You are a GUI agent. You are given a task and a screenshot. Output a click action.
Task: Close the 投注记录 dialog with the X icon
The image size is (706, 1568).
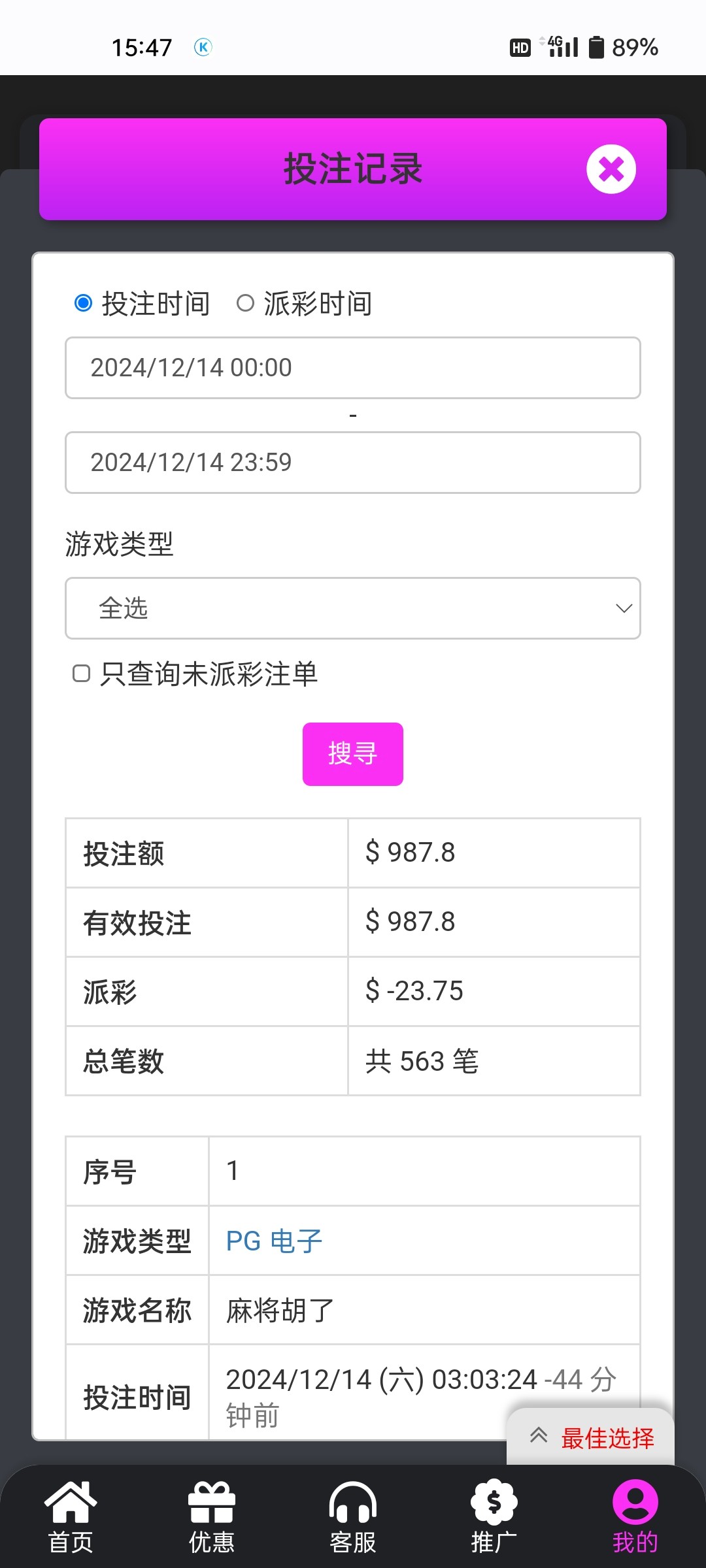coord(611,169)
